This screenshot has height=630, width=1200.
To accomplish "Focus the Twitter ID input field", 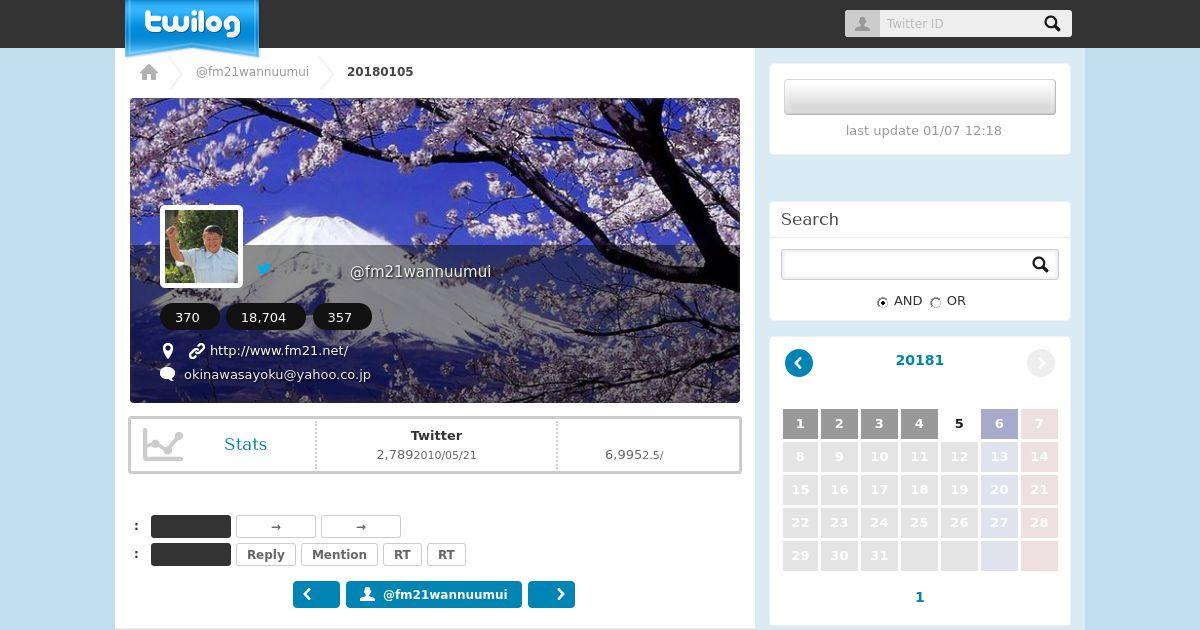I will coord(957,24).
